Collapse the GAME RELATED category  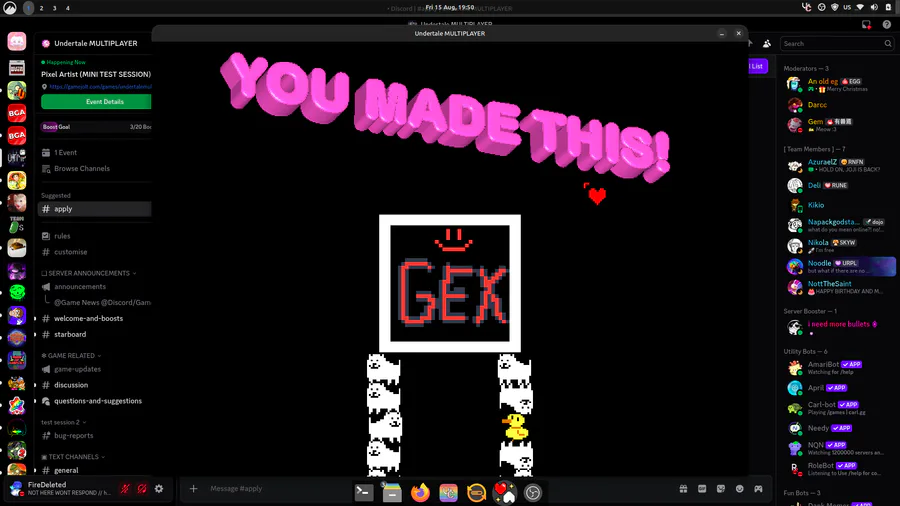click(71, 356)
